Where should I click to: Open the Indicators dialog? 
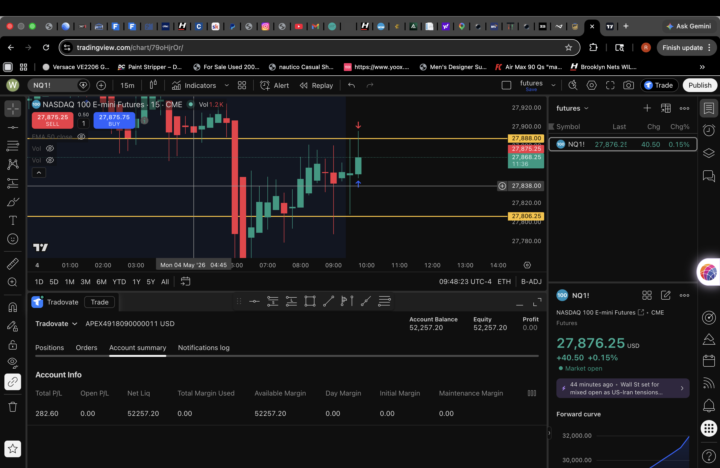pos(193,85)
